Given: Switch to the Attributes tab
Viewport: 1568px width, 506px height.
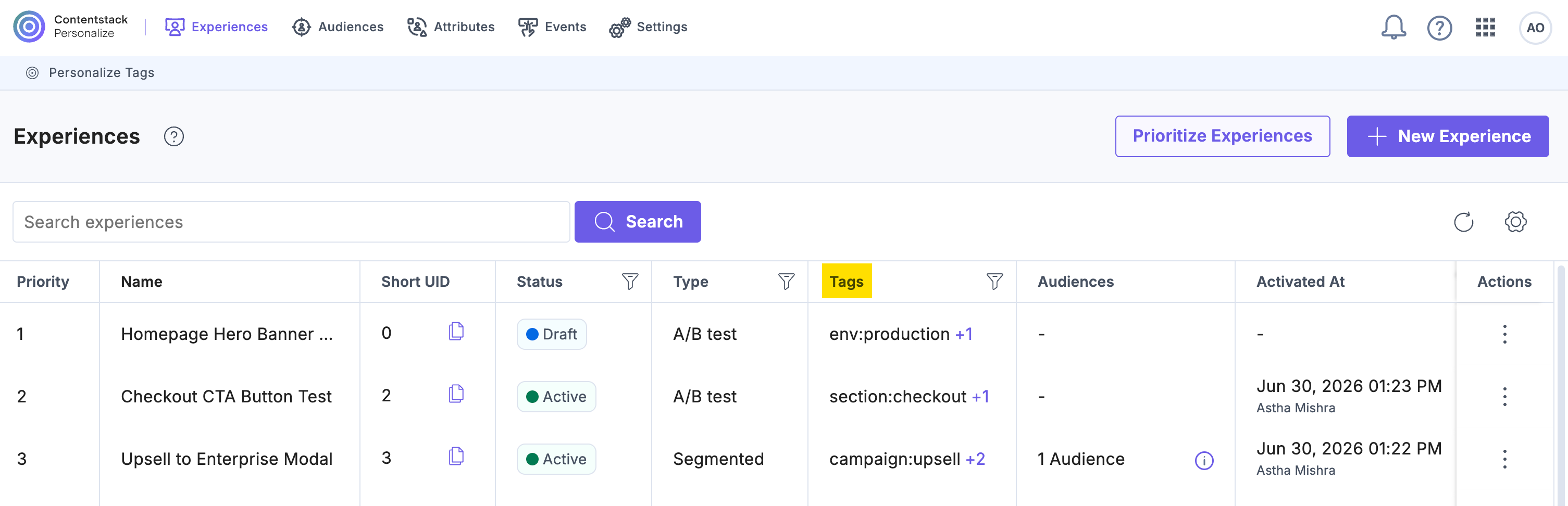Looking at the screenshot, I should 451,27.
